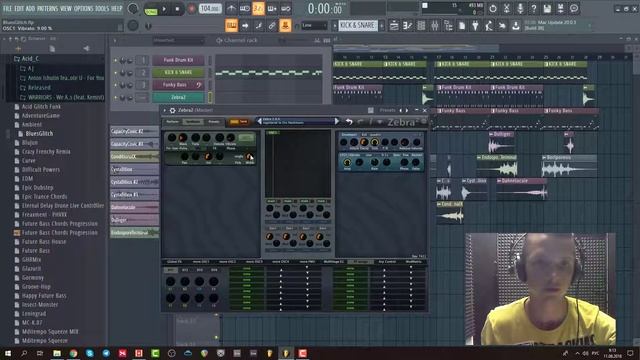640x360 pixels.
Task: Click the Play button in transport bar
Action: [164, 9]
